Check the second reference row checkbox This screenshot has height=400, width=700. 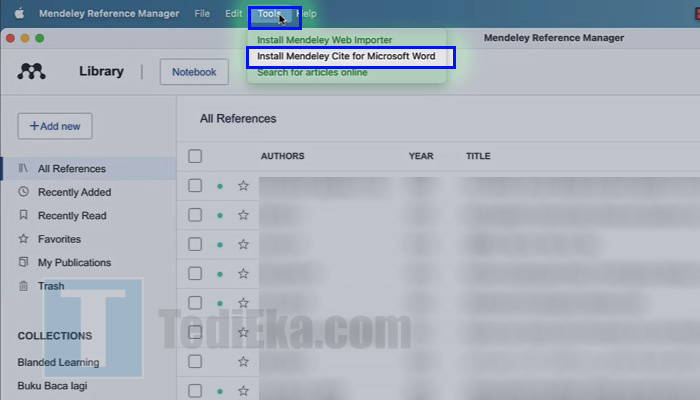195,215
